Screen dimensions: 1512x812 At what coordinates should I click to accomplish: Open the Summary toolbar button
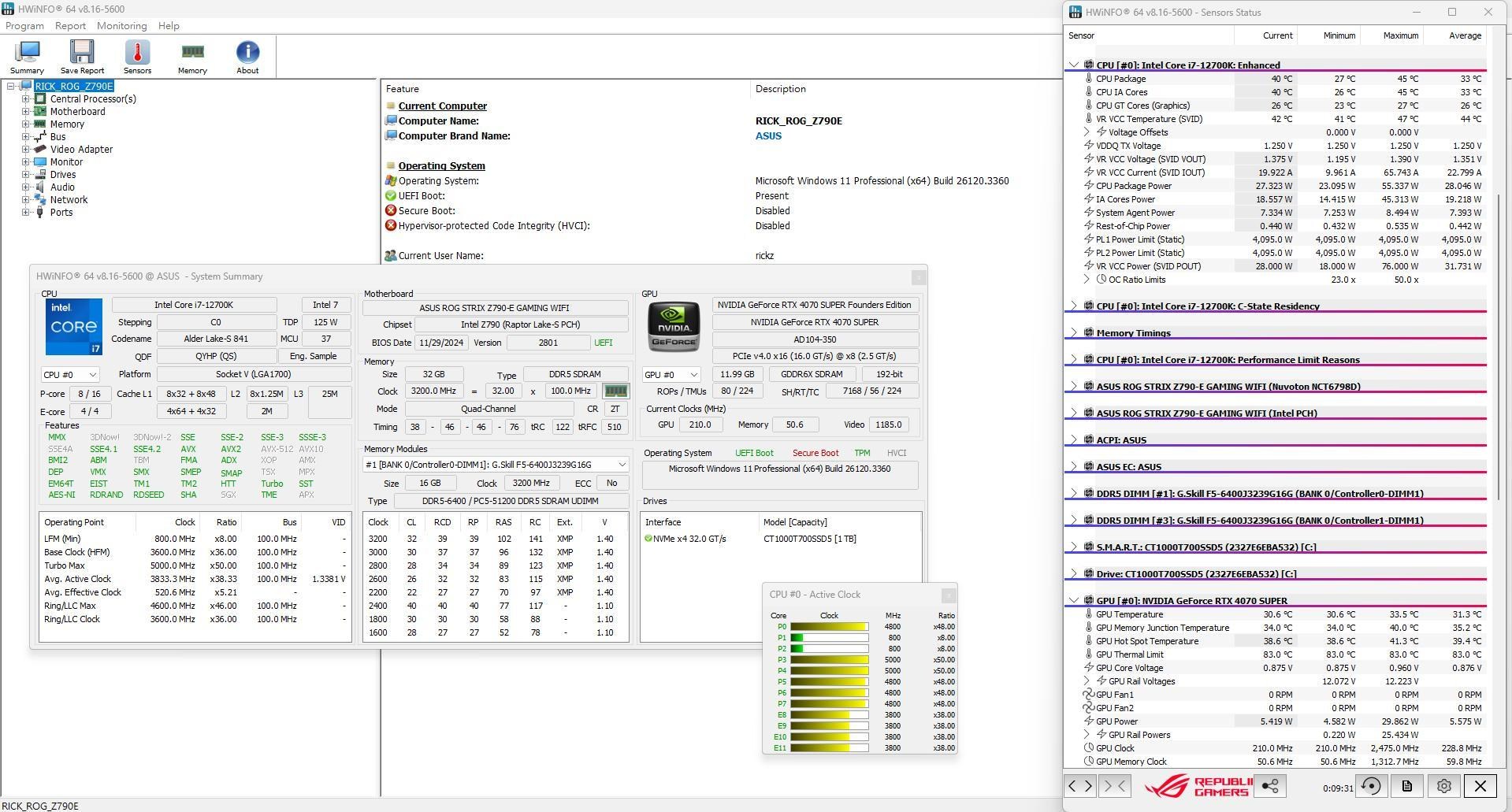27,57
